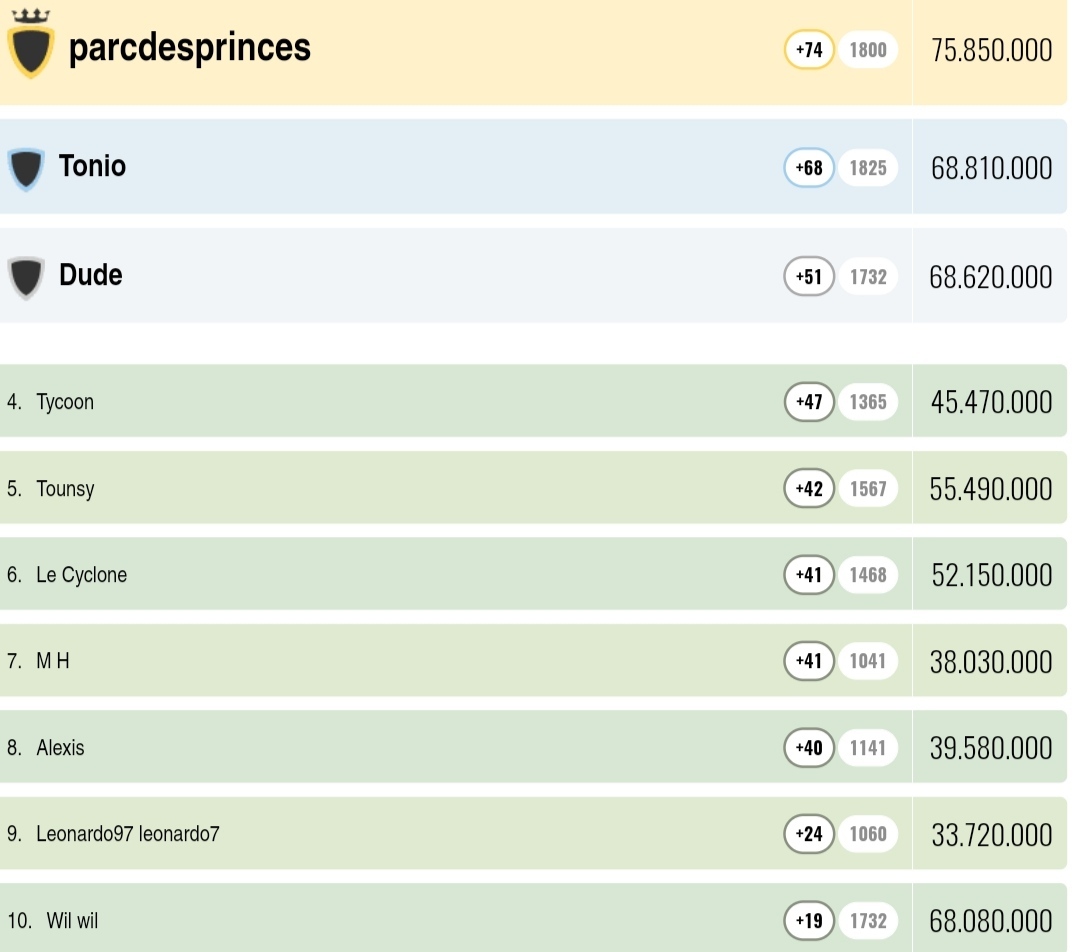Click the +51 badge beside Dude
The image size is (1080, 952).
point(809,276)
